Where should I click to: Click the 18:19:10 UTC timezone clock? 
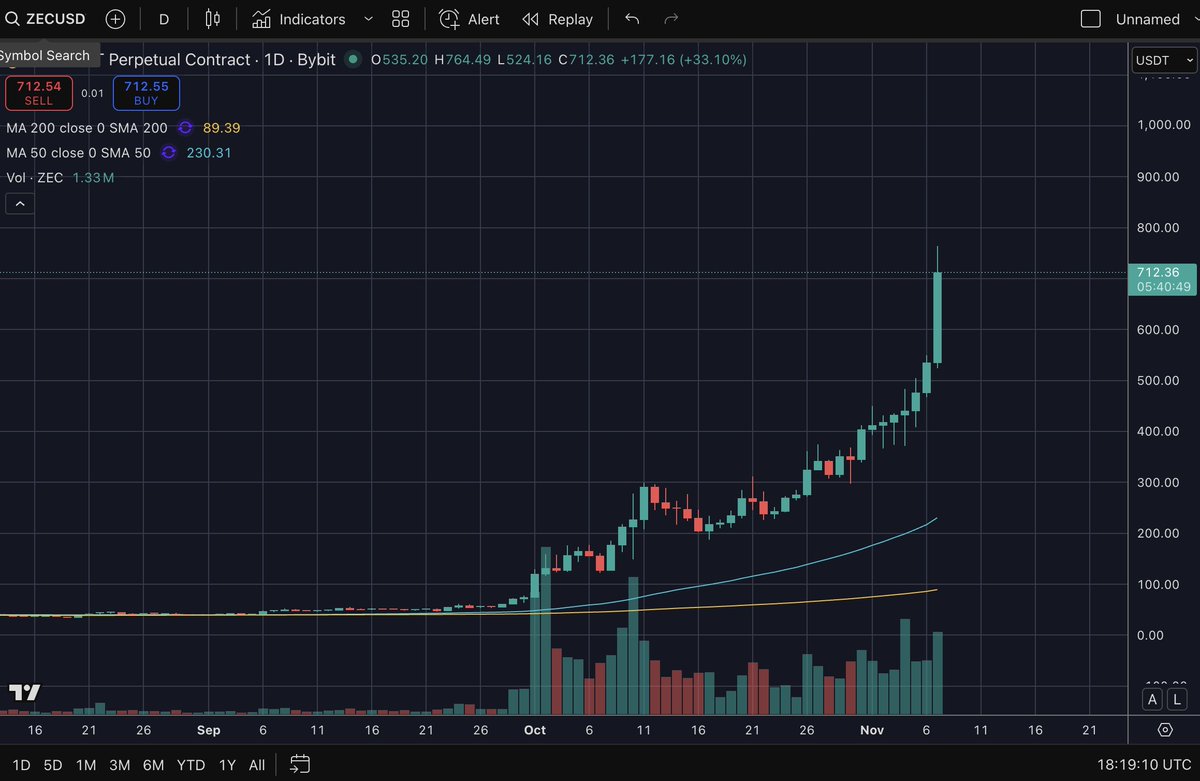[1142, 765]
